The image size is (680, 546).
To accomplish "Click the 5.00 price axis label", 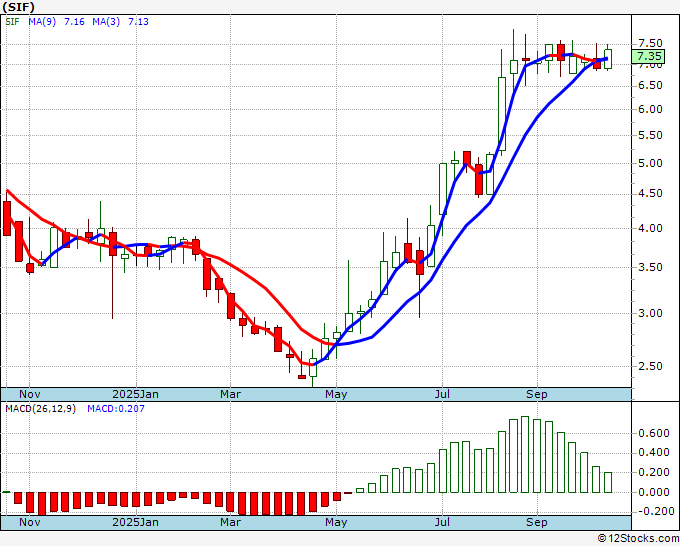I will (650, 164).
